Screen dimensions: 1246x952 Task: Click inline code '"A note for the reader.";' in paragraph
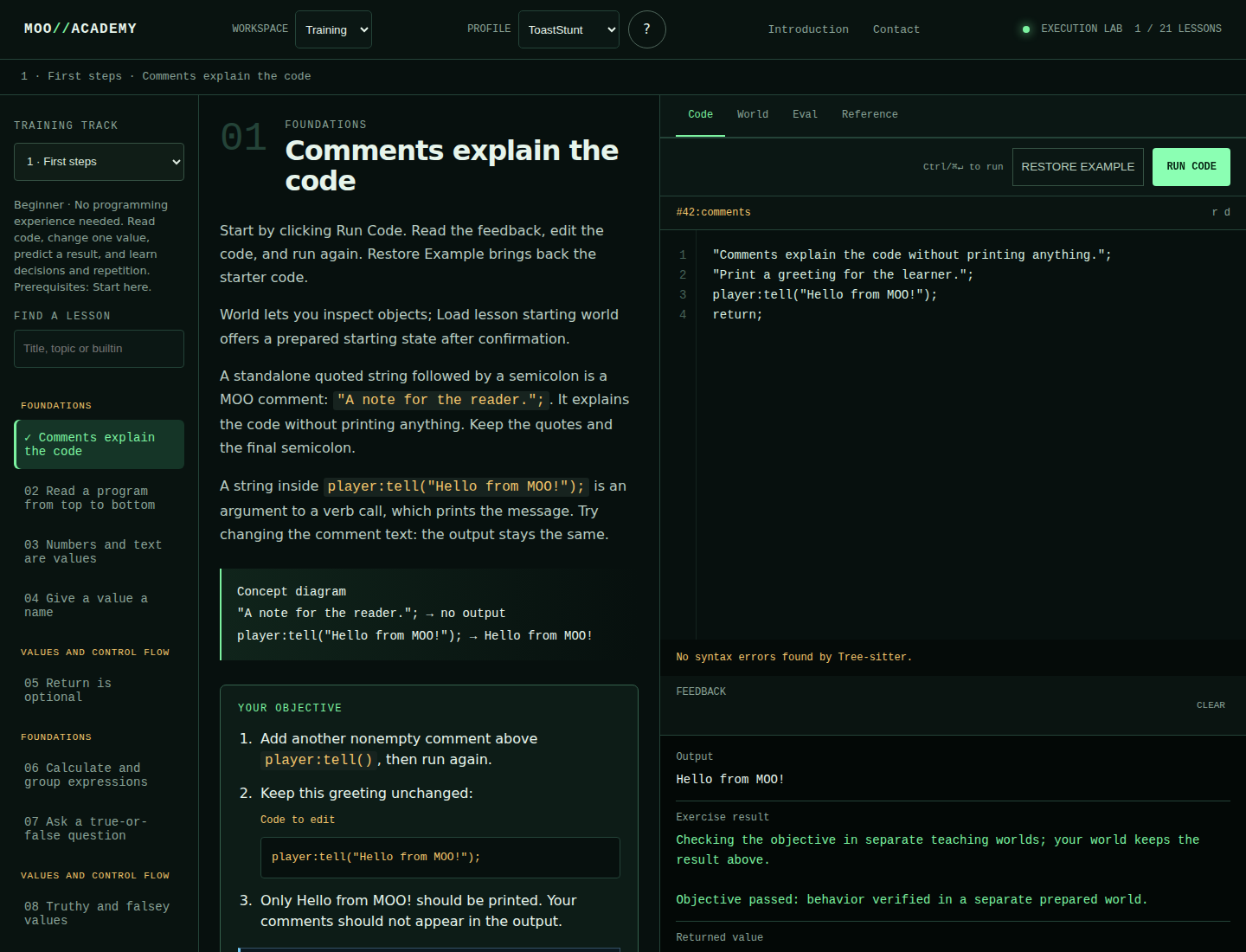coord(440,400)
